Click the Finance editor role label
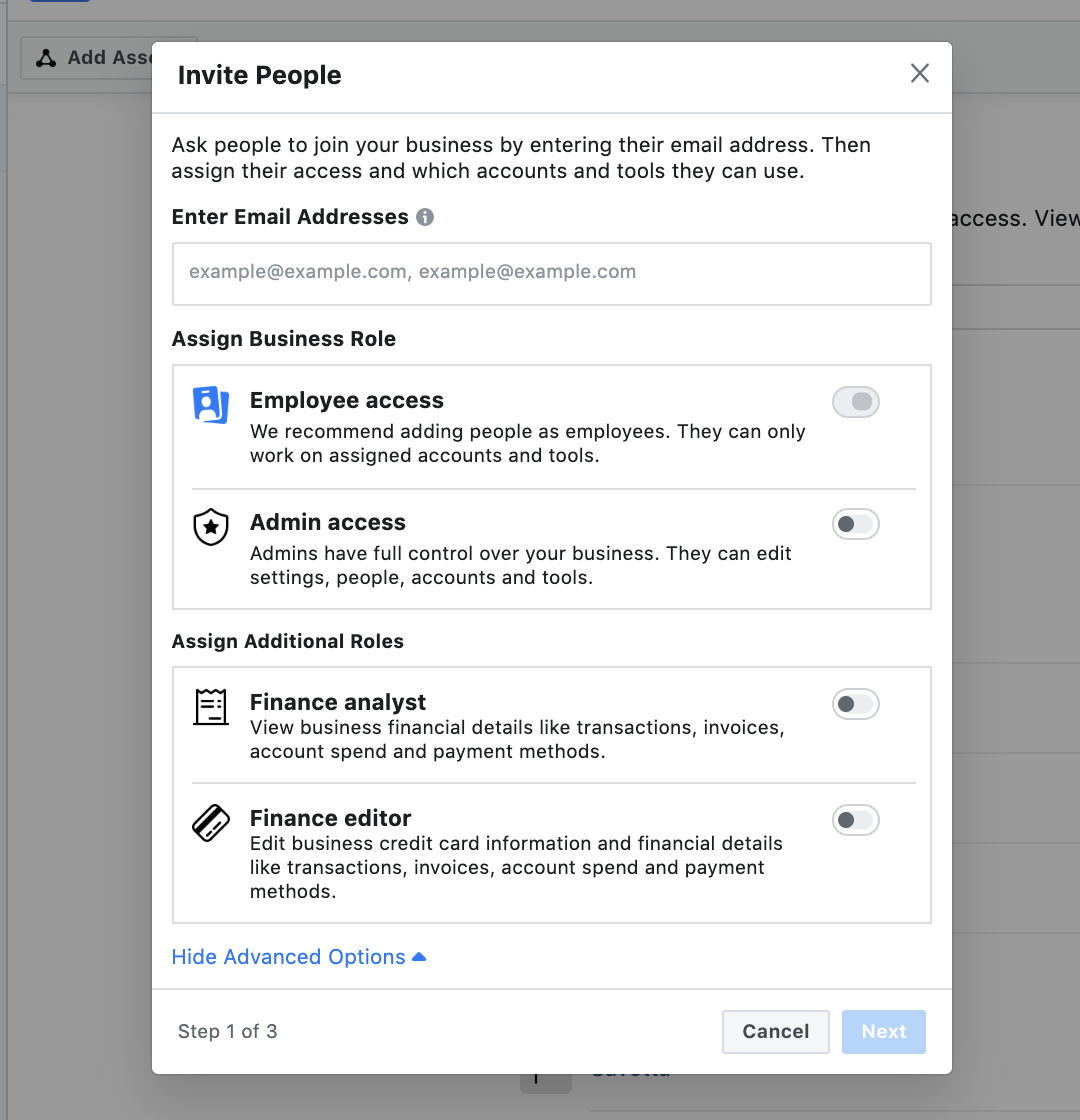1080x1120 pixels. (330, 819)
